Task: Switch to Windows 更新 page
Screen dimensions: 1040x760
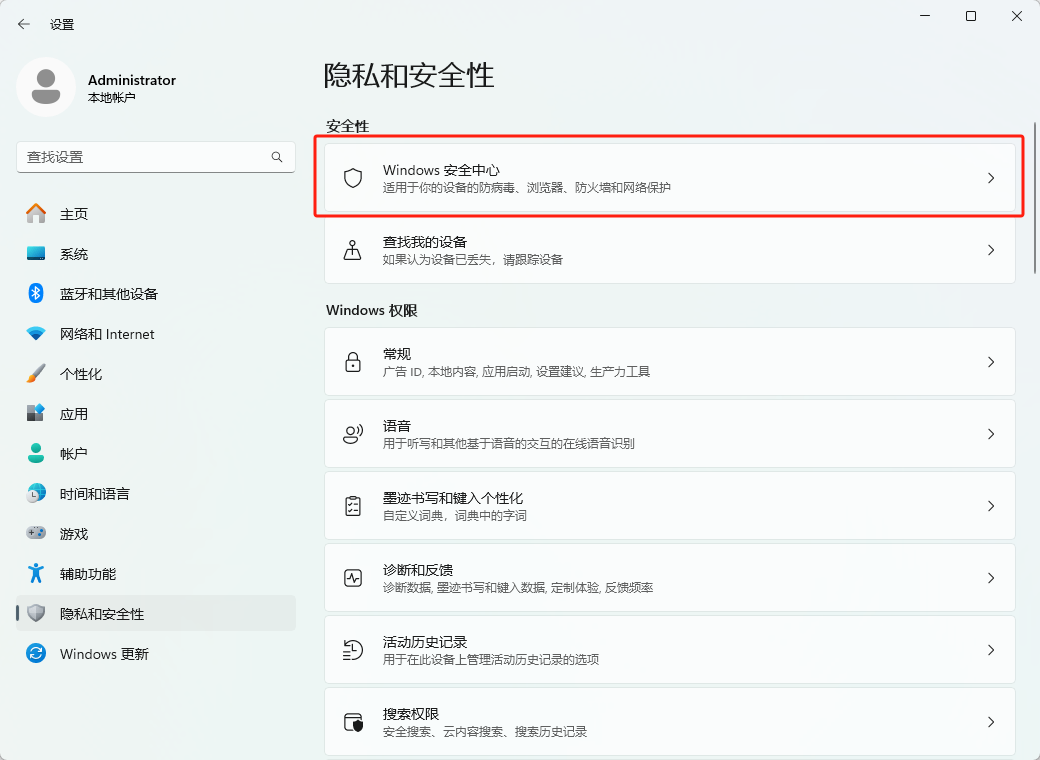Action: click(x=104, y=654)
